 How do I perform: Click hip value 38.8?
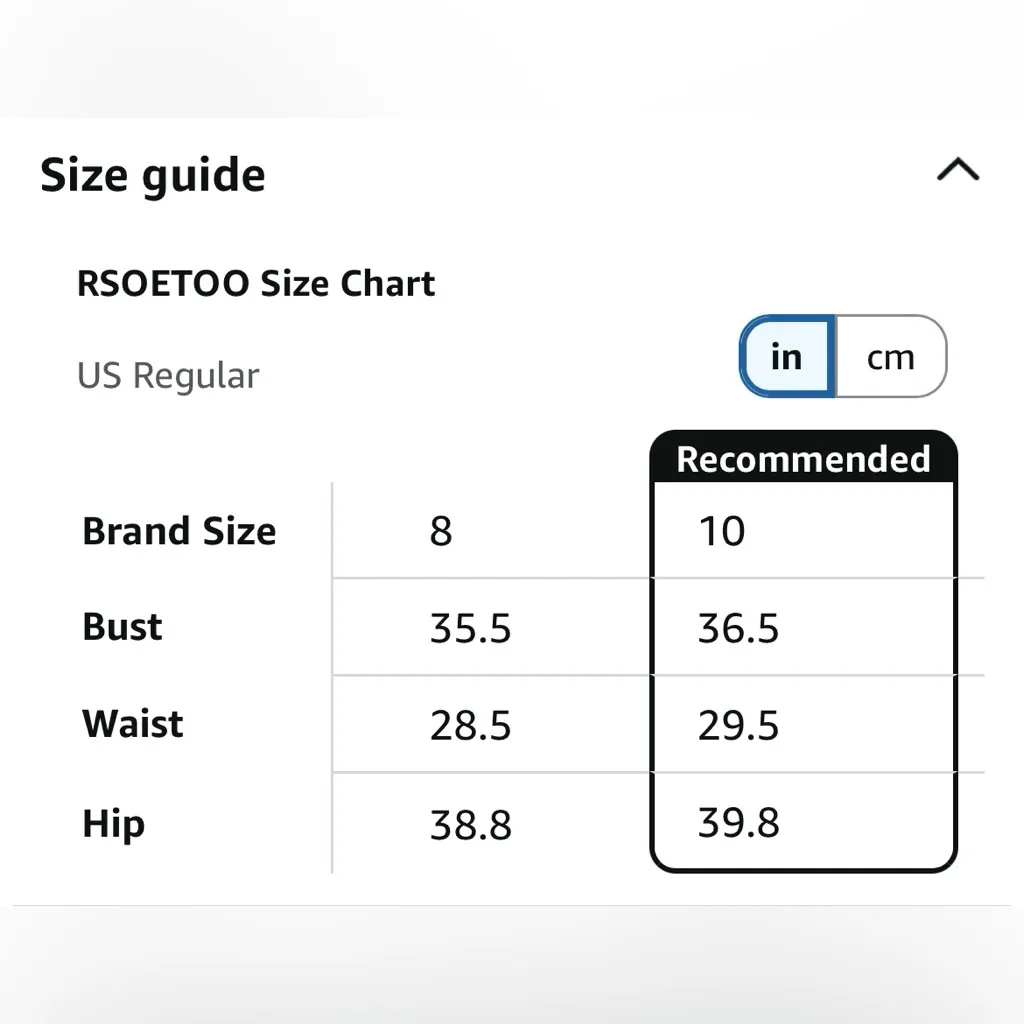point(470,826)
